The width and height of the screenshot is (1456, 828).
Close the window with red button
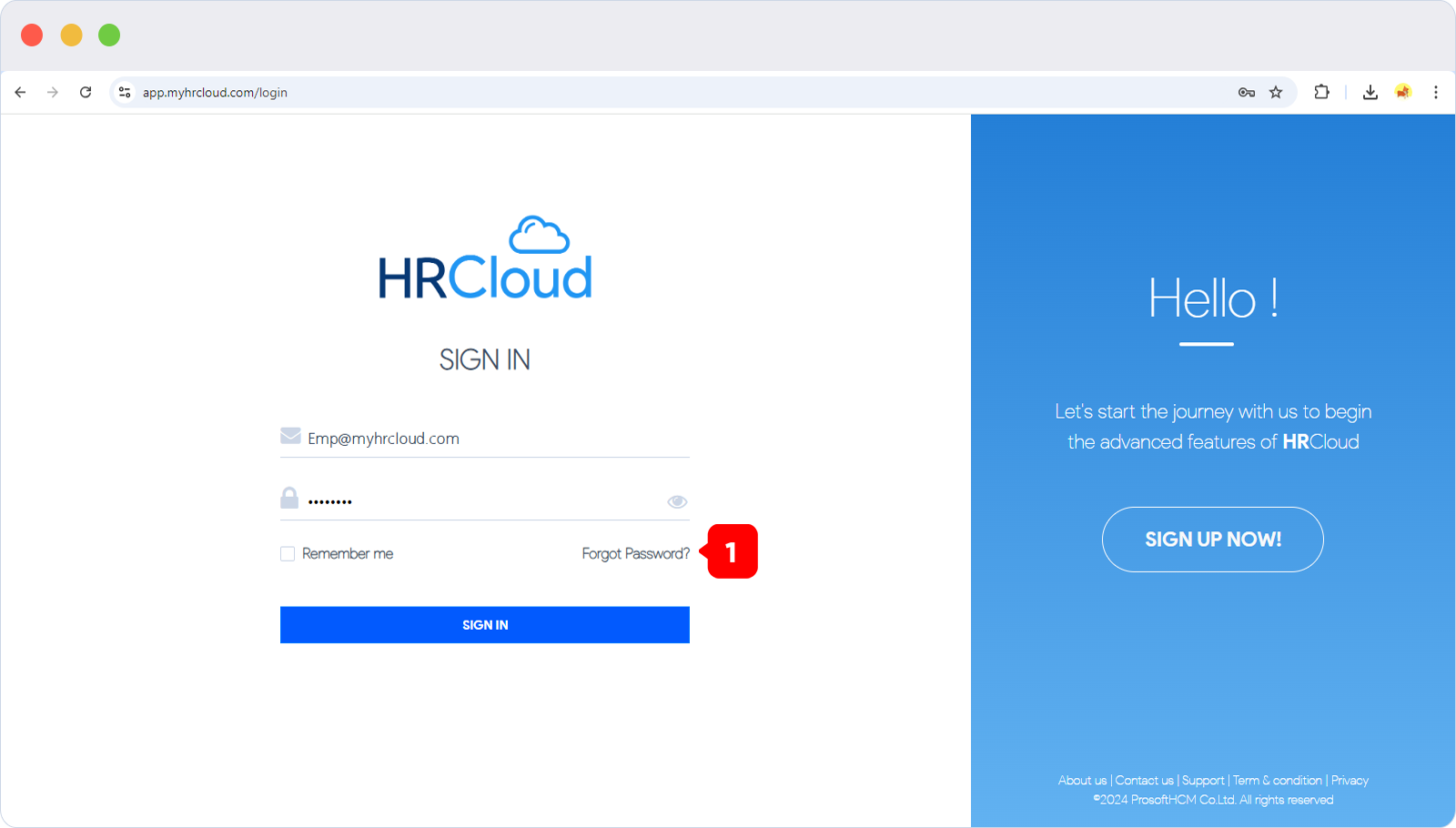tap(32, 35)
